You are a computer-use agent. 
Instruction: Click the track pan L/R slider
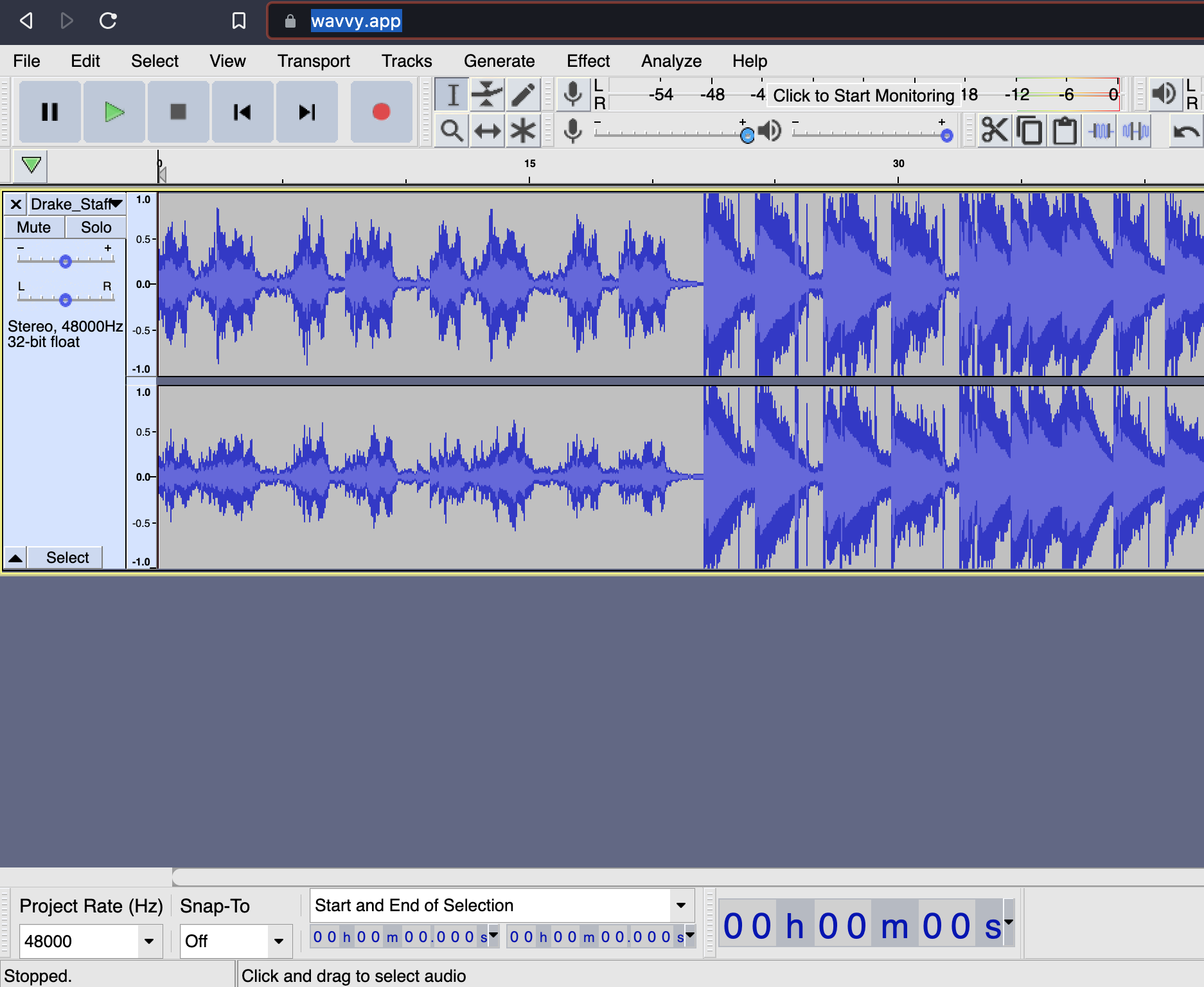(66, 298)
